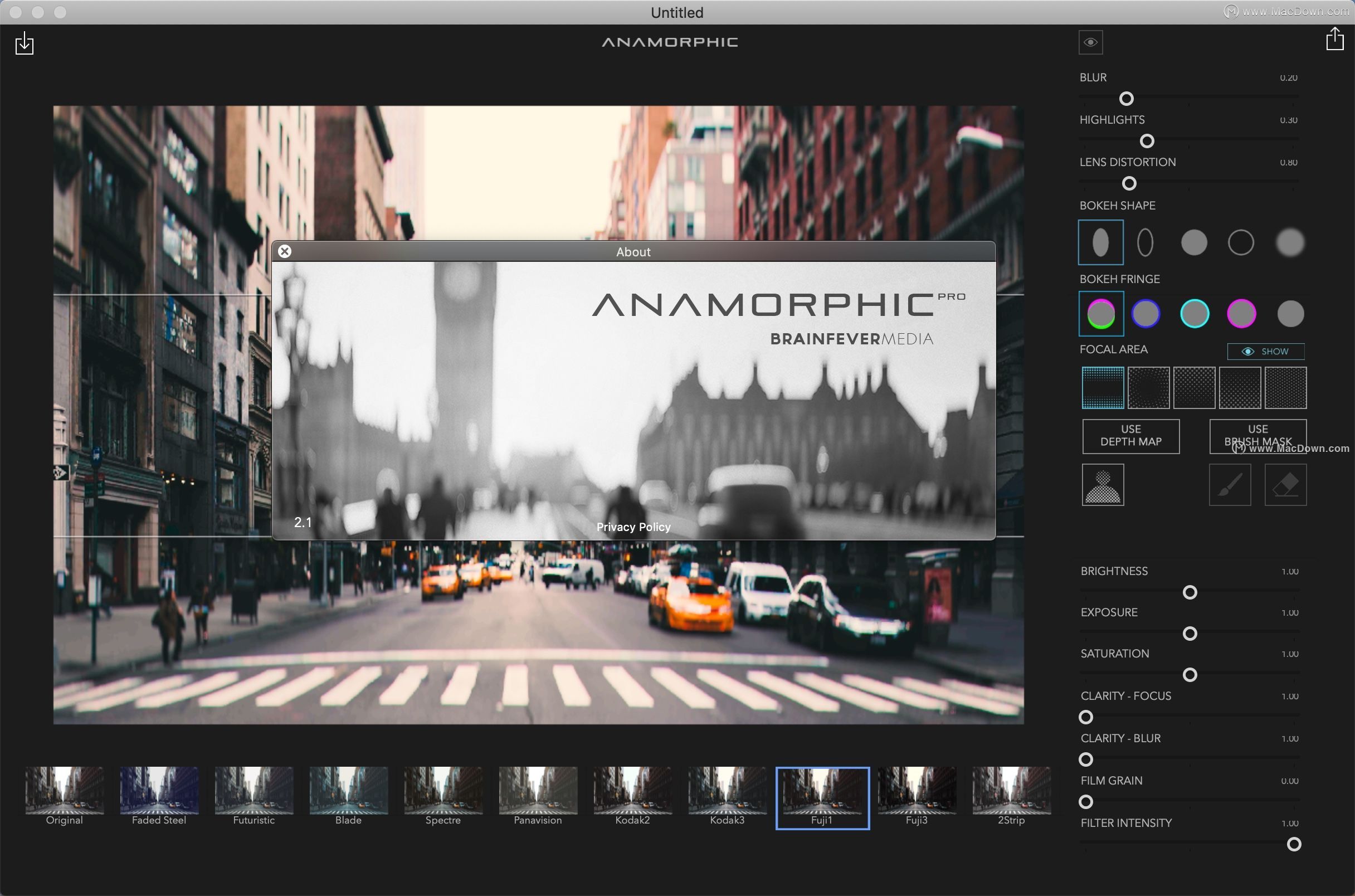Toggle the focal area SHOW button
This screenshot has height=896, width=1355.
tap(1266, 352)
